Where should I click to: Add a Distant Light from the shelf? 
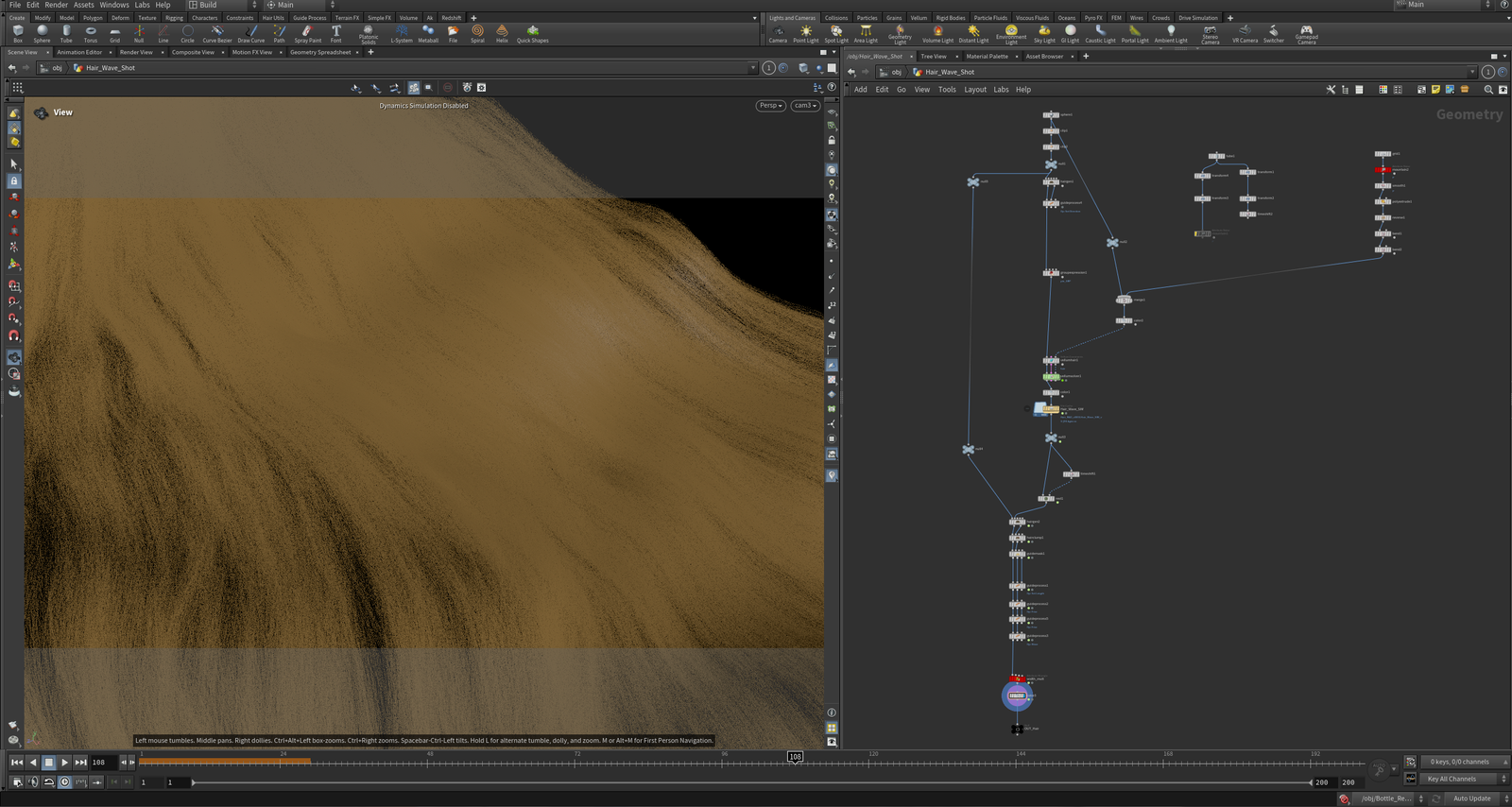pos(973,34)
